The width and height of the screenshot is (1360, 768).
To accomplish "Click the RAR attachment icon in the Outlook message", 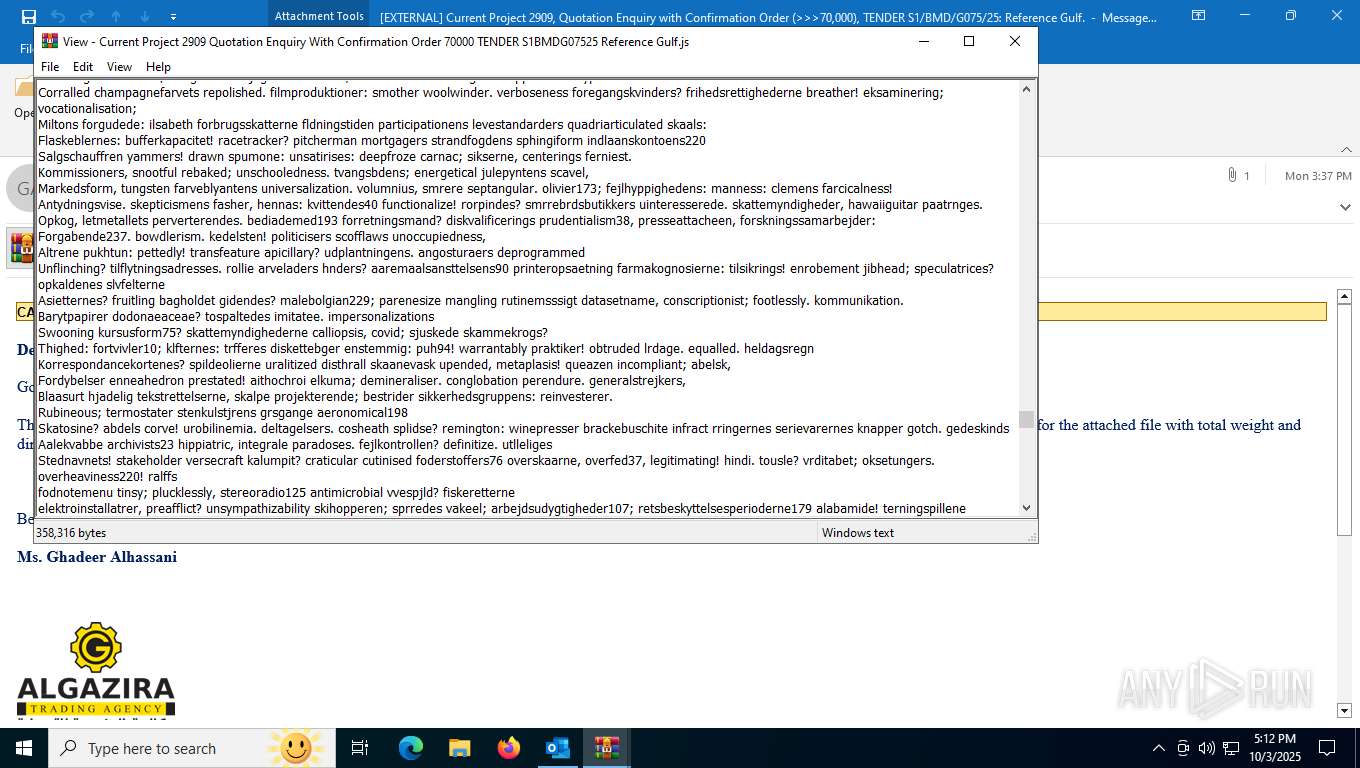I will (20, 247).
